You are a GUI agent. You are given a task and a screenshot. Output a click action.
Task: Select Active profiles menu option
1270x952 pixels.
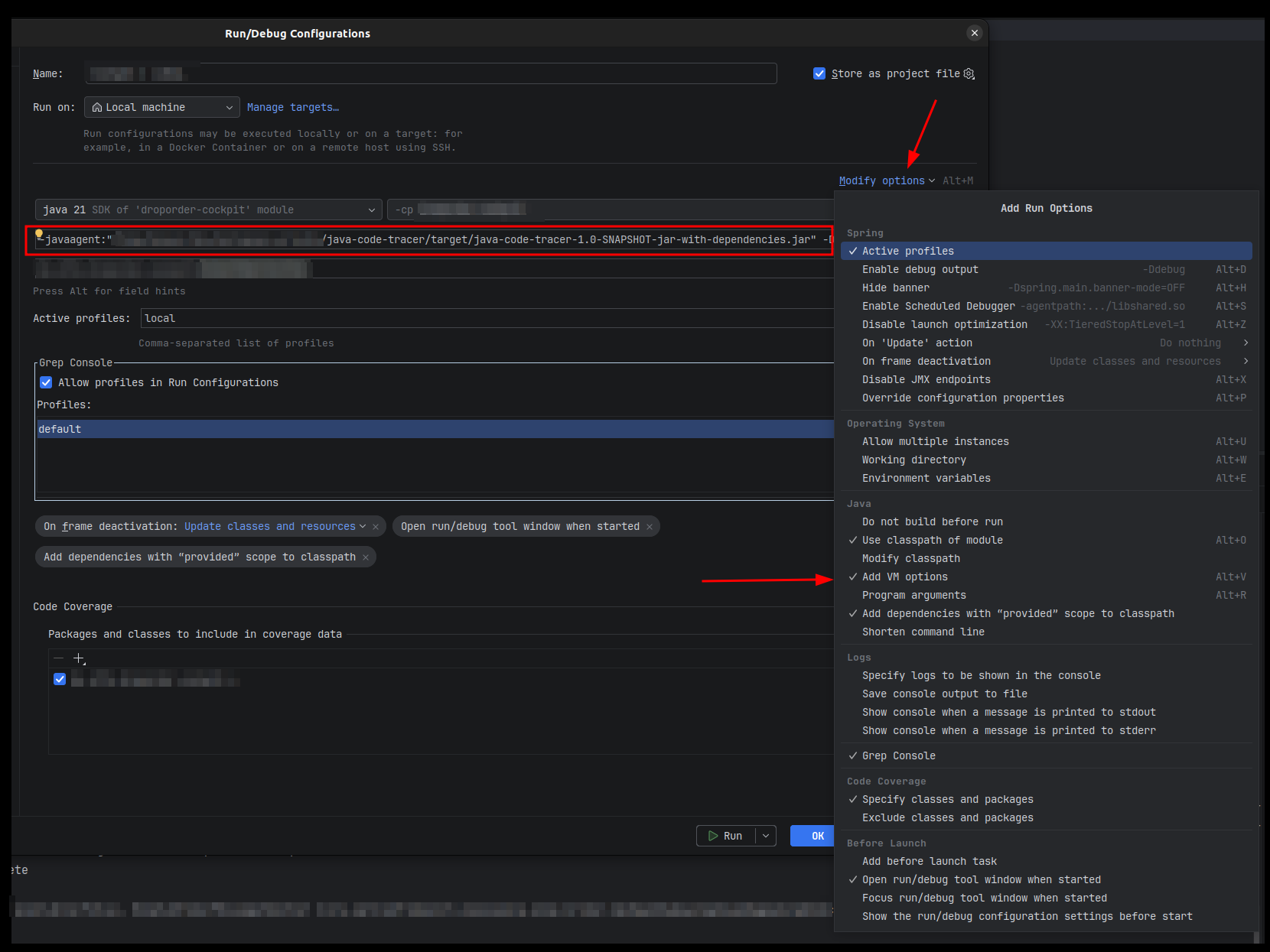[x=1046, y=251]
